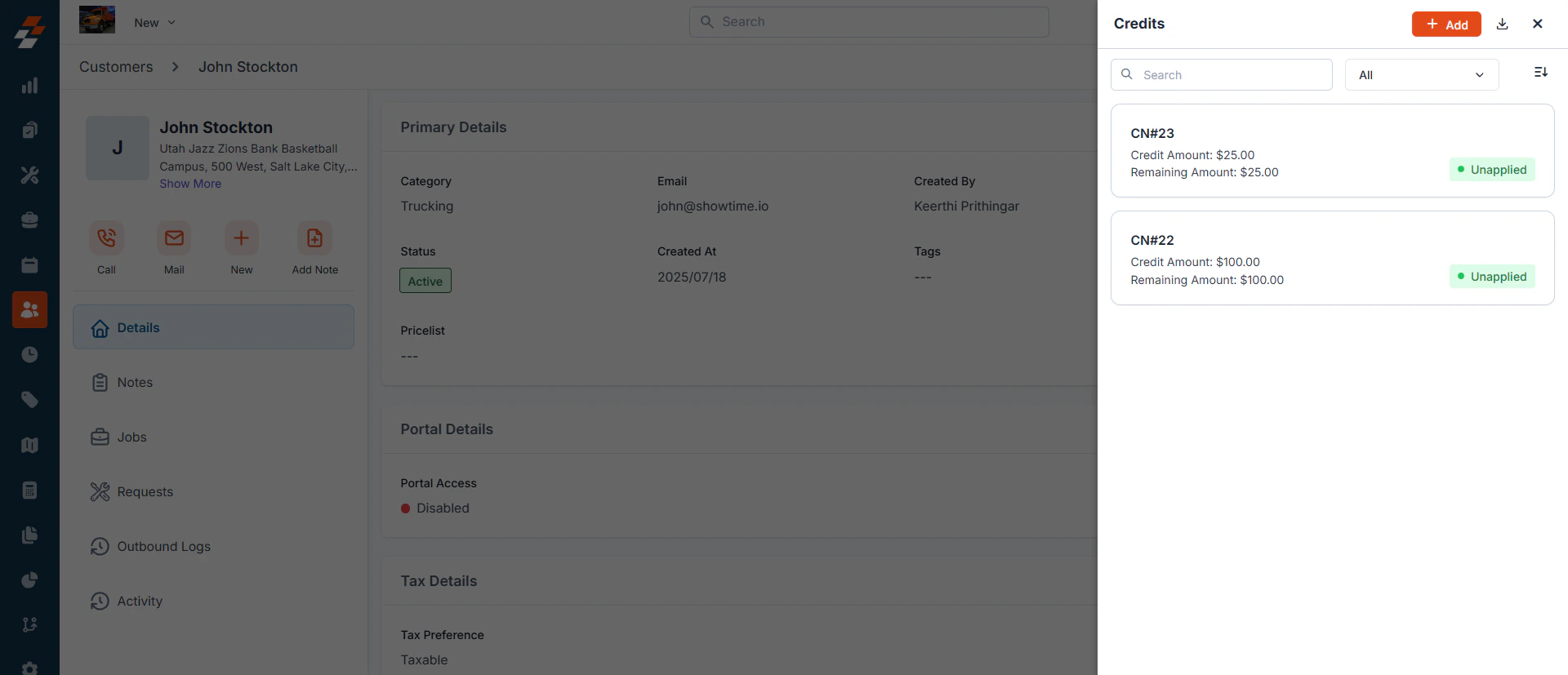Click the J customer avatar
The height and width of the screenshot is (675, 1568).
click(118, 148)
